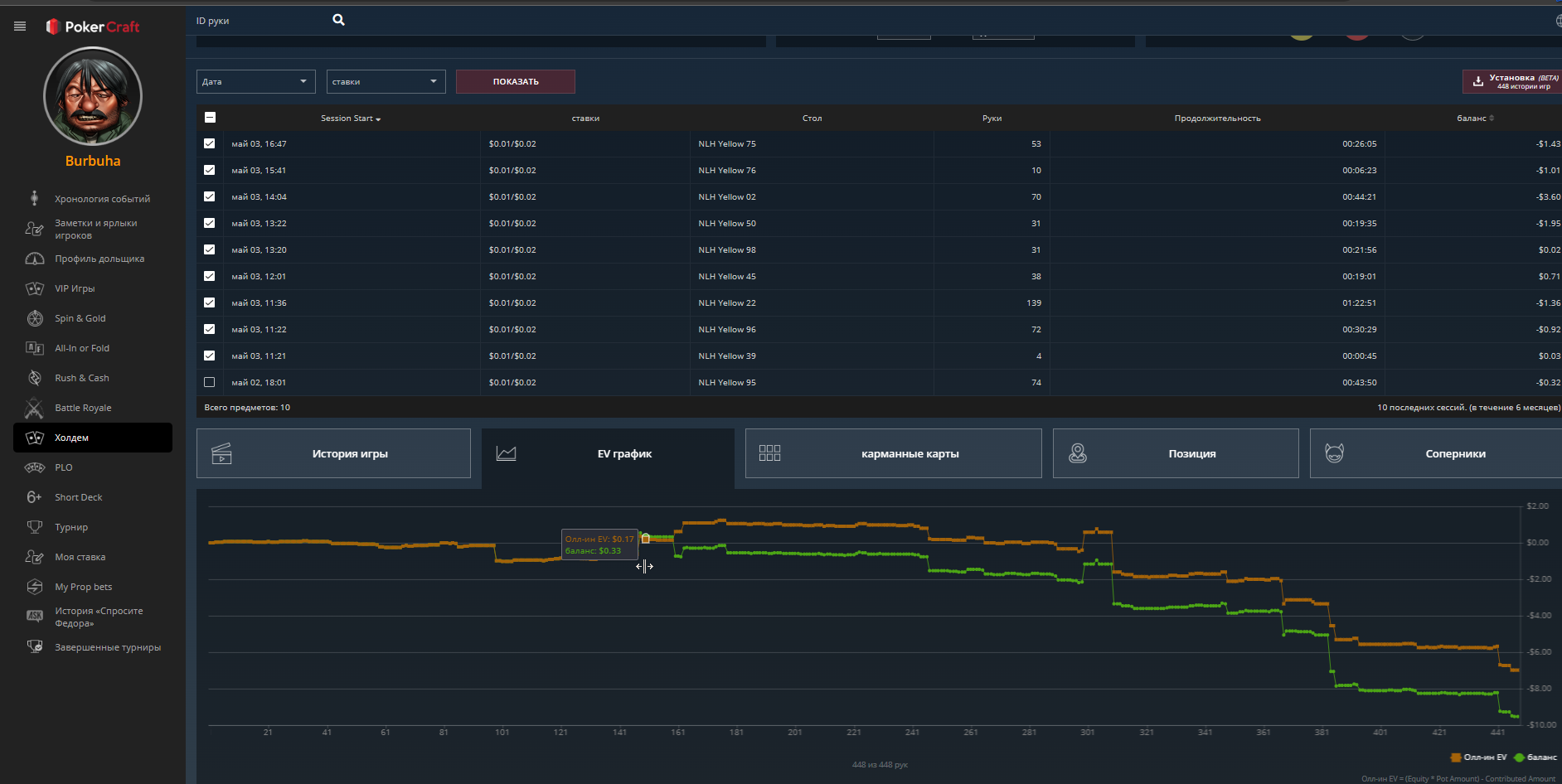Switch to История игры tab
This screenshot has height=784, width=1562.
pyautogui.click(x=333, y=453)
